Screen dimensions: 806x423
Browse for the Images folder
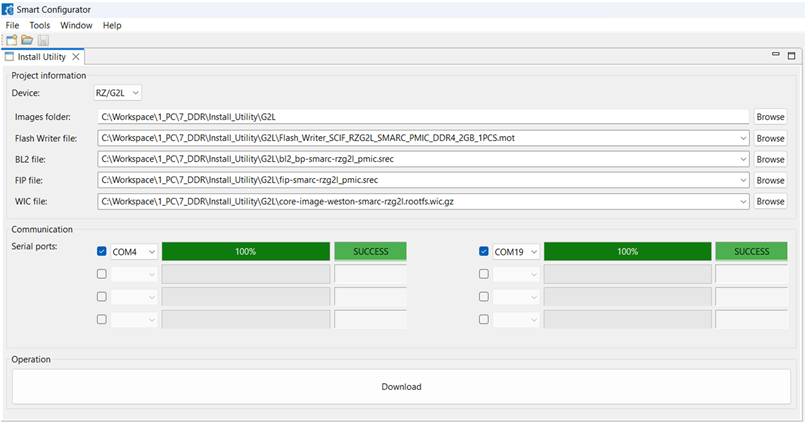coord(770,117)
